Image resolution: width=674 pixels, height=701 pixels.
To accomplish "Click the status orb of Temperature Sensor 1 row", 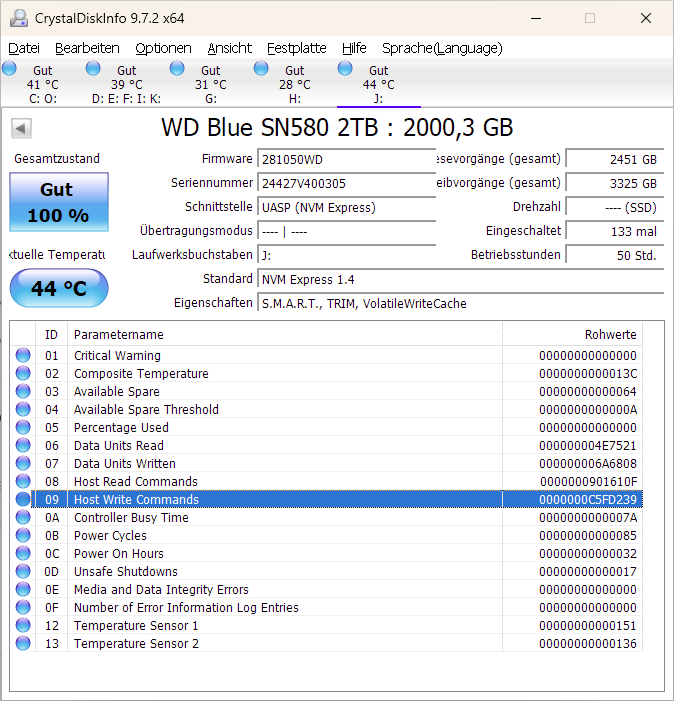I will tap(23, 625).
